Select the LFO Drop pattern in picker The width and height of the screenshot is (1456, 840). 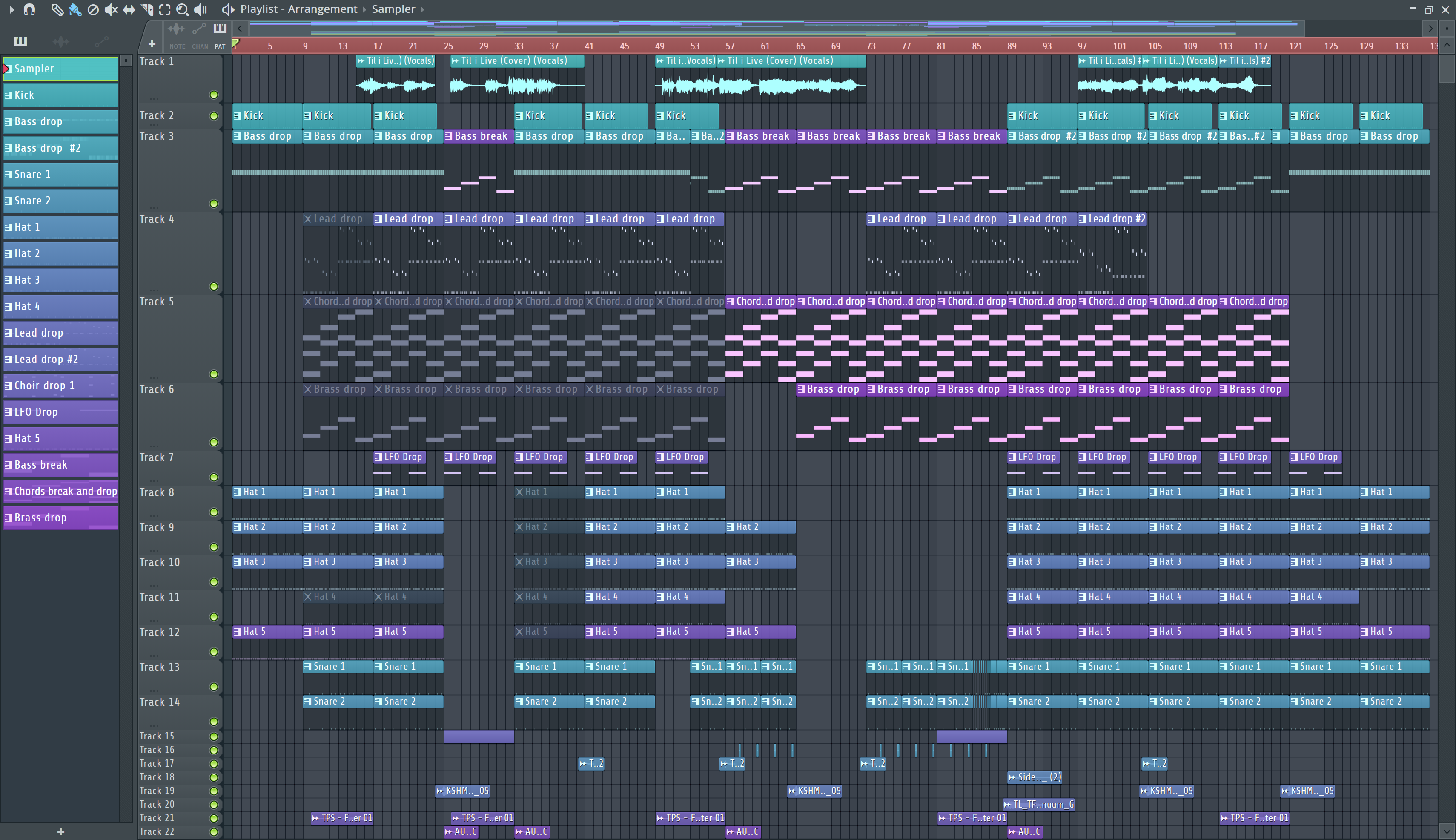(x=60, y=412)
